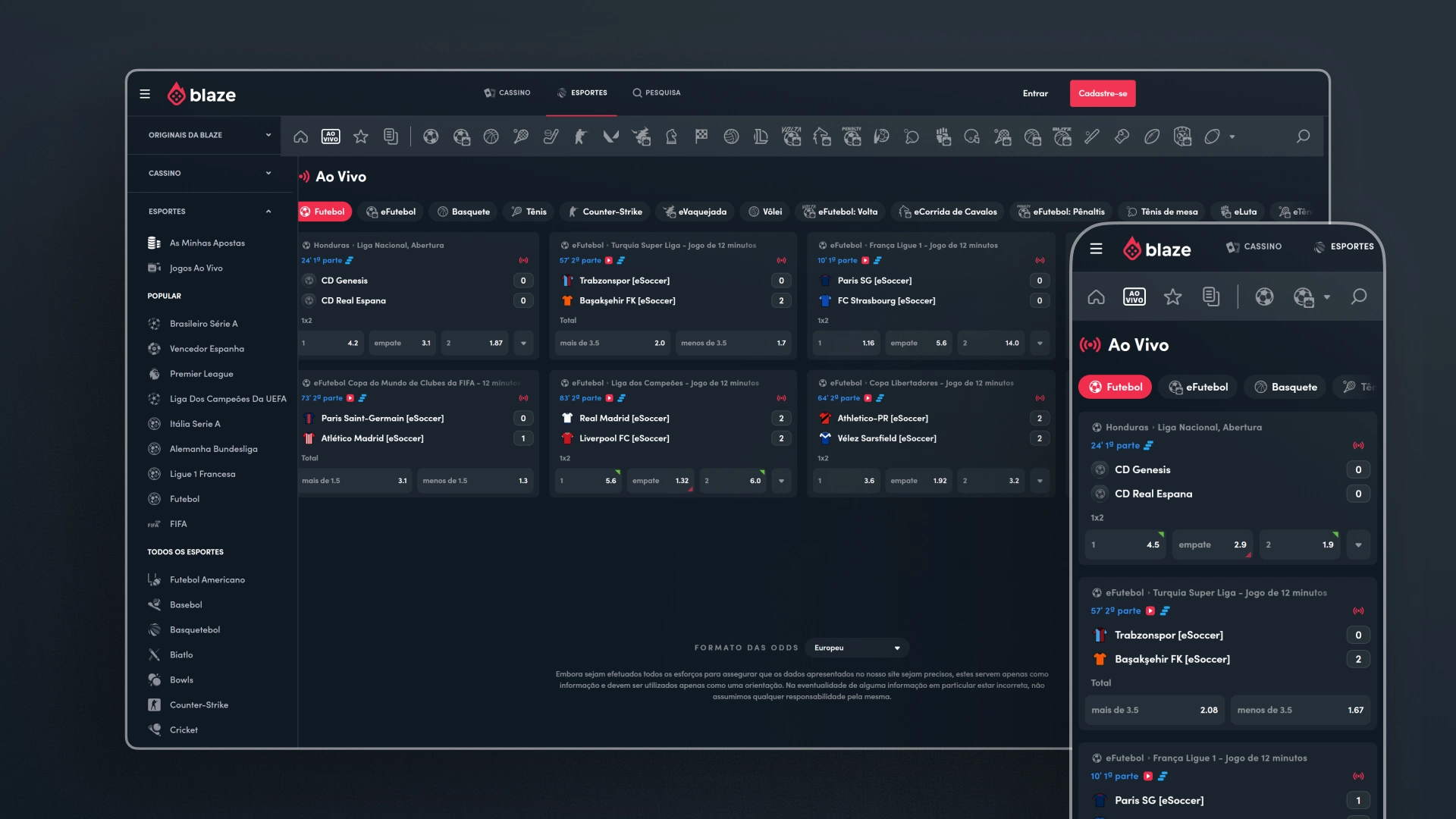Toggle the eFutebol filter chip on desktop
1456x819 pixels.
(391, 212)
